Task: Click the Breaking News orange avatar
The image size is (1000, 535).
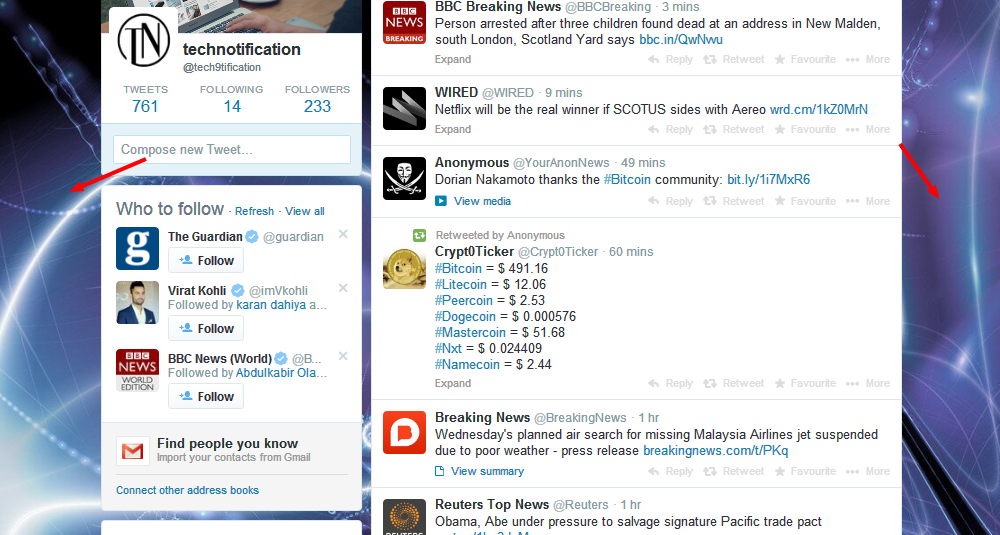Action: pyautogui.click(x=404, y=432)
